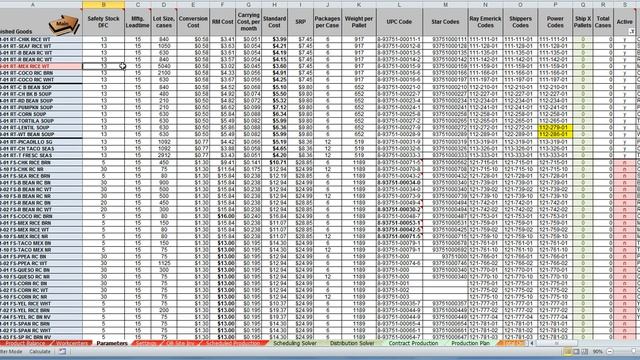The image size is (640, 360).
Task: Switch to Normal view
Action: pyautogui.click(x=568, y=351)
